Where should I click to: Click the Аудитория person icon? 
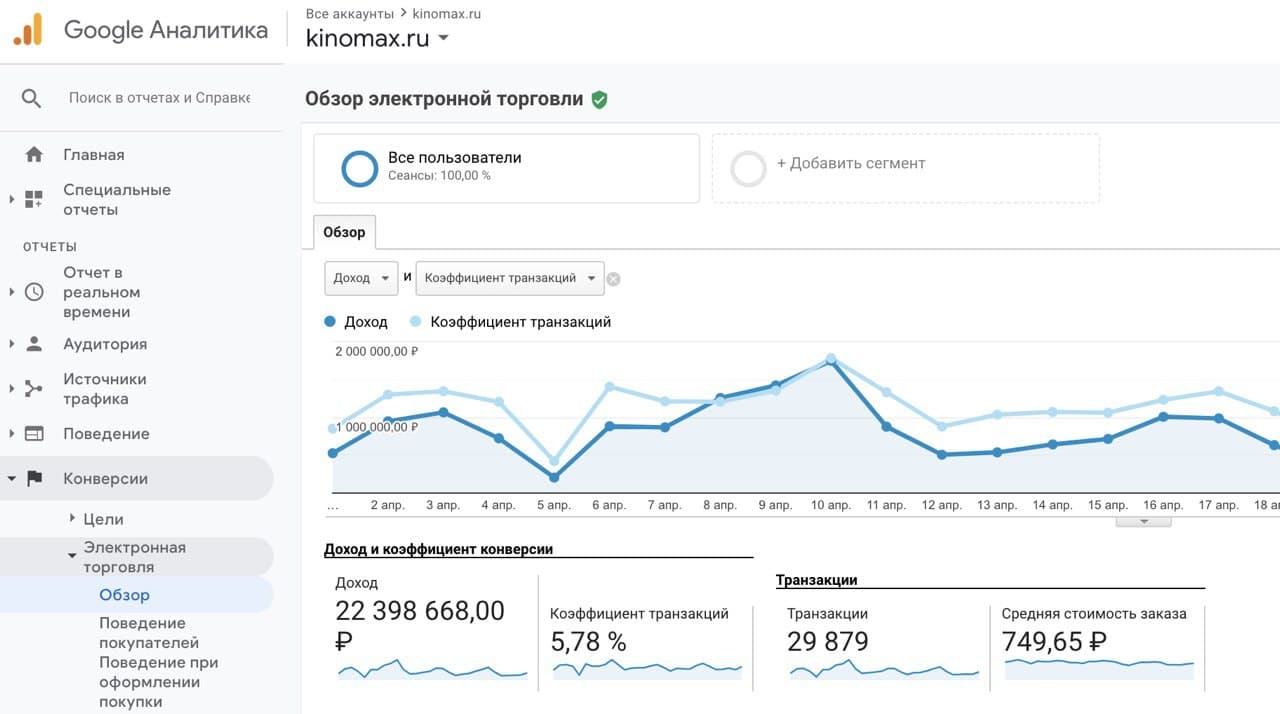click(x=34, y=344)
